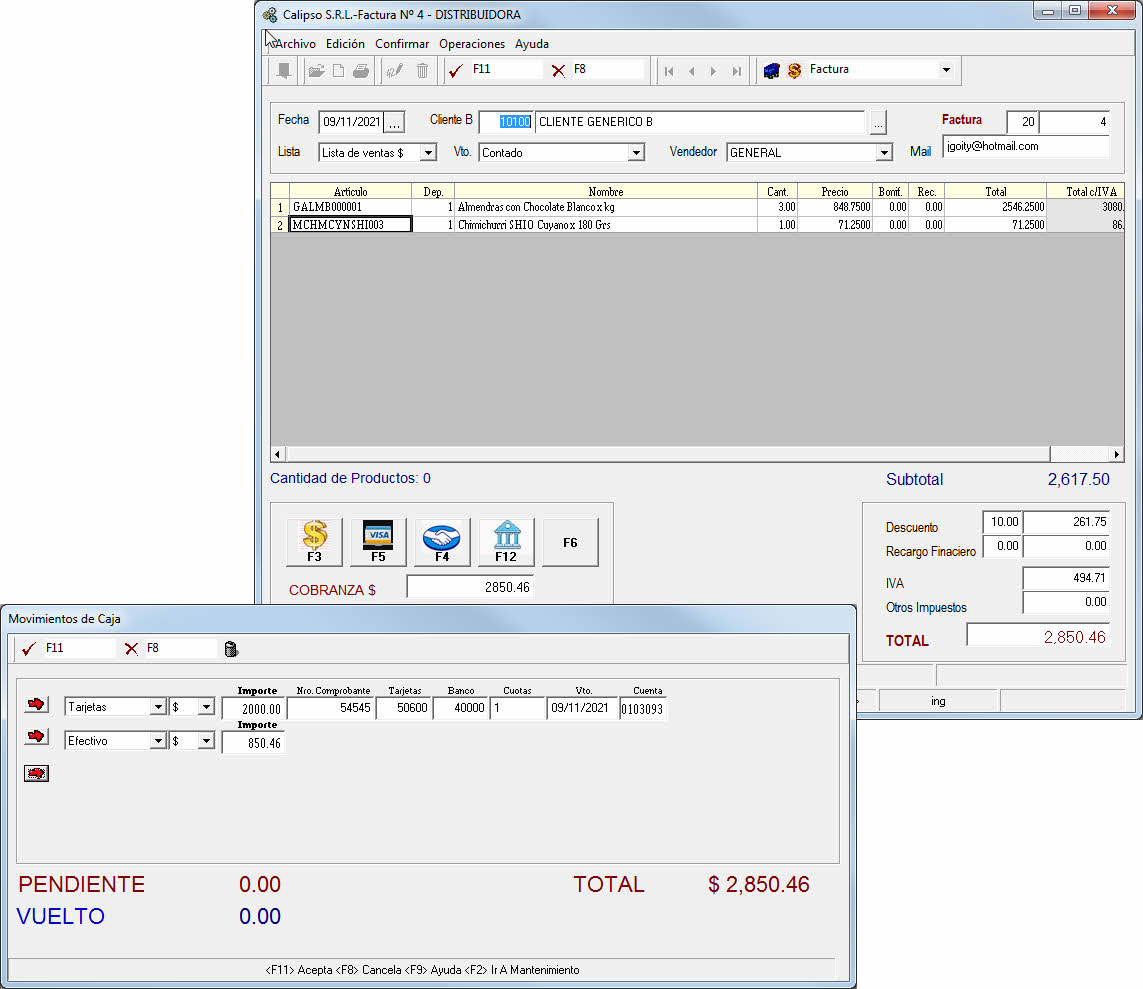The image size is (1143, 989).
Task: Click the Precio column header
Action: pyautogui.click(x=835, y=192)
